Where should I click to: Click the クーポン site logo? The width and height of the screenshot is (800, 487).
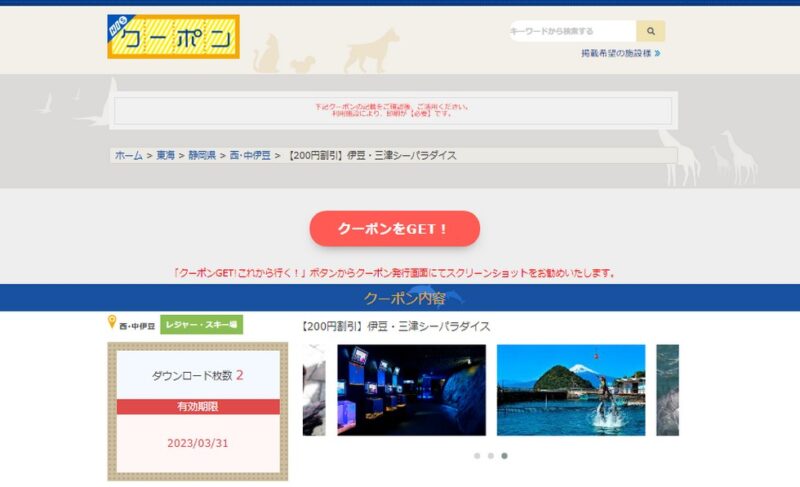click(x=173, y=37)
